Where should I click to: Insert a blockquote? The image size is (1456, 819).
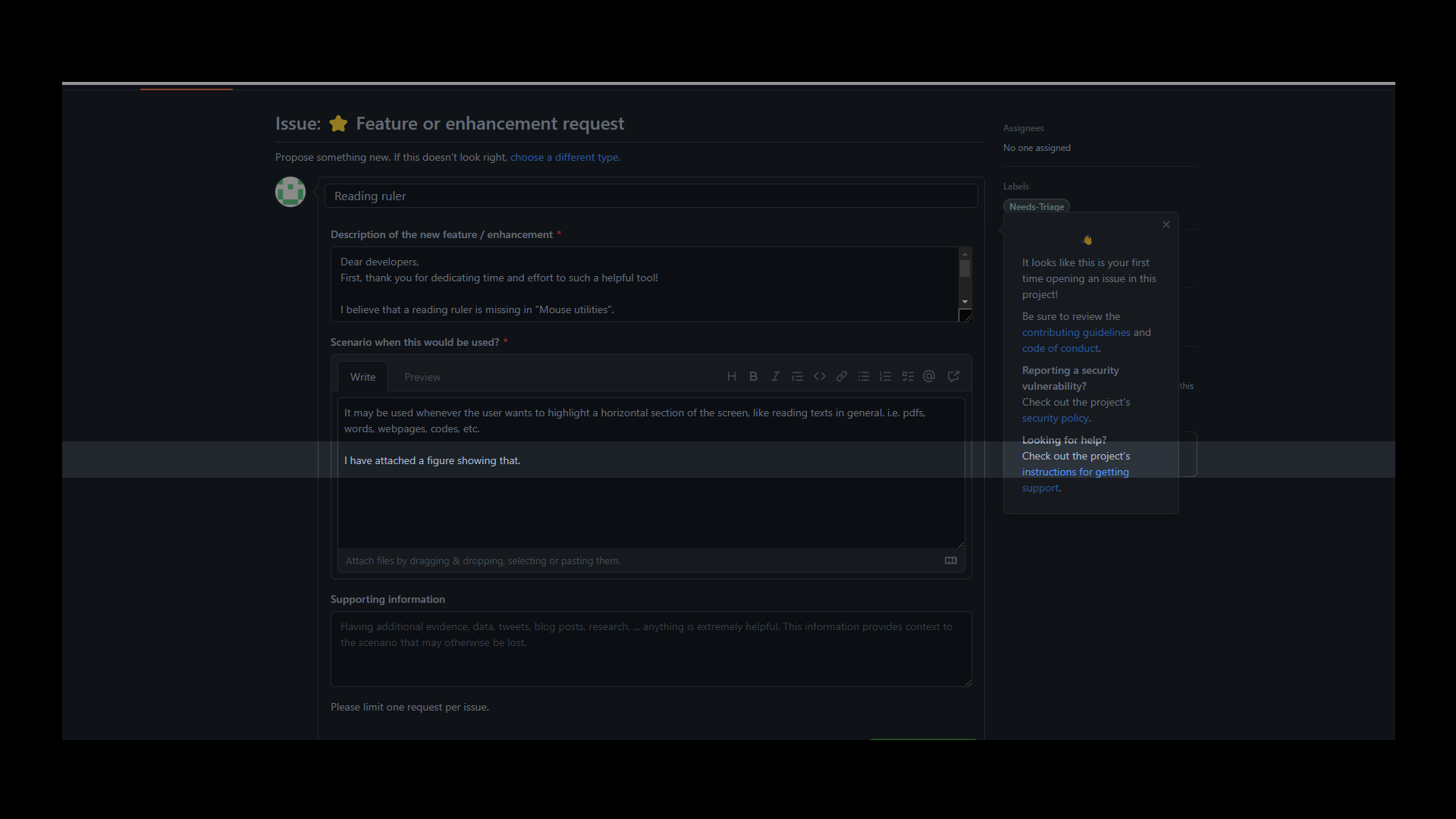tap(797, 376)
